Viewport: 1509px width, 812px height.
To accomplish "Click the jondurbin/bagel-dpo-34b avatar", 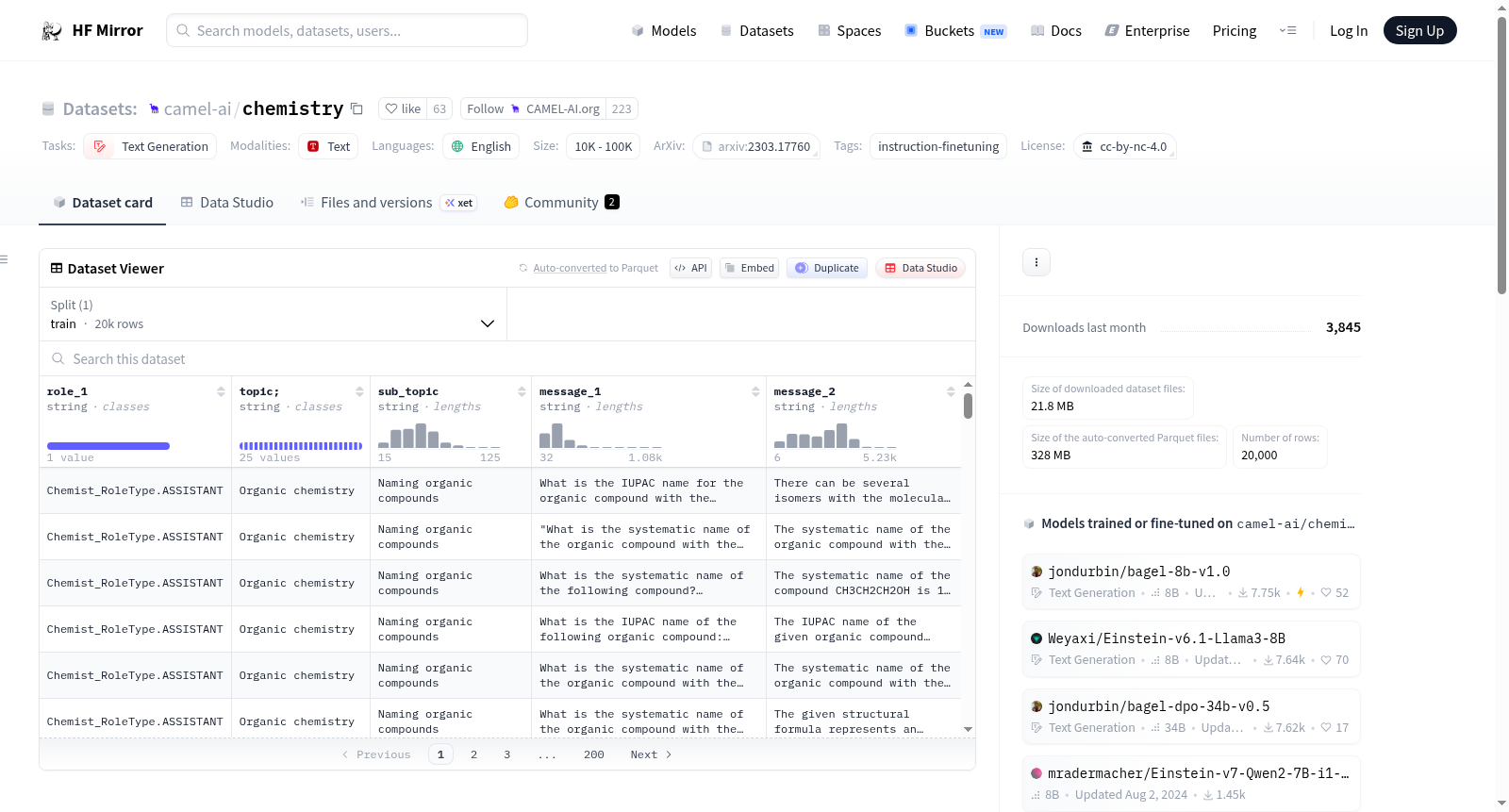I will [1036, 706].
